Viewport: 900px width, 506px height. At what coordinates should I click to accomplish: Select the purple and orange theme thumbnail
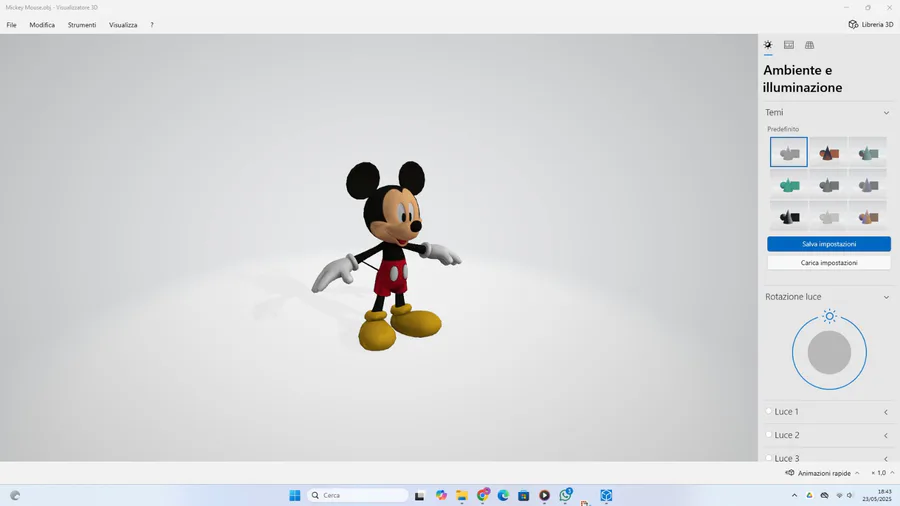pos(868,216)
